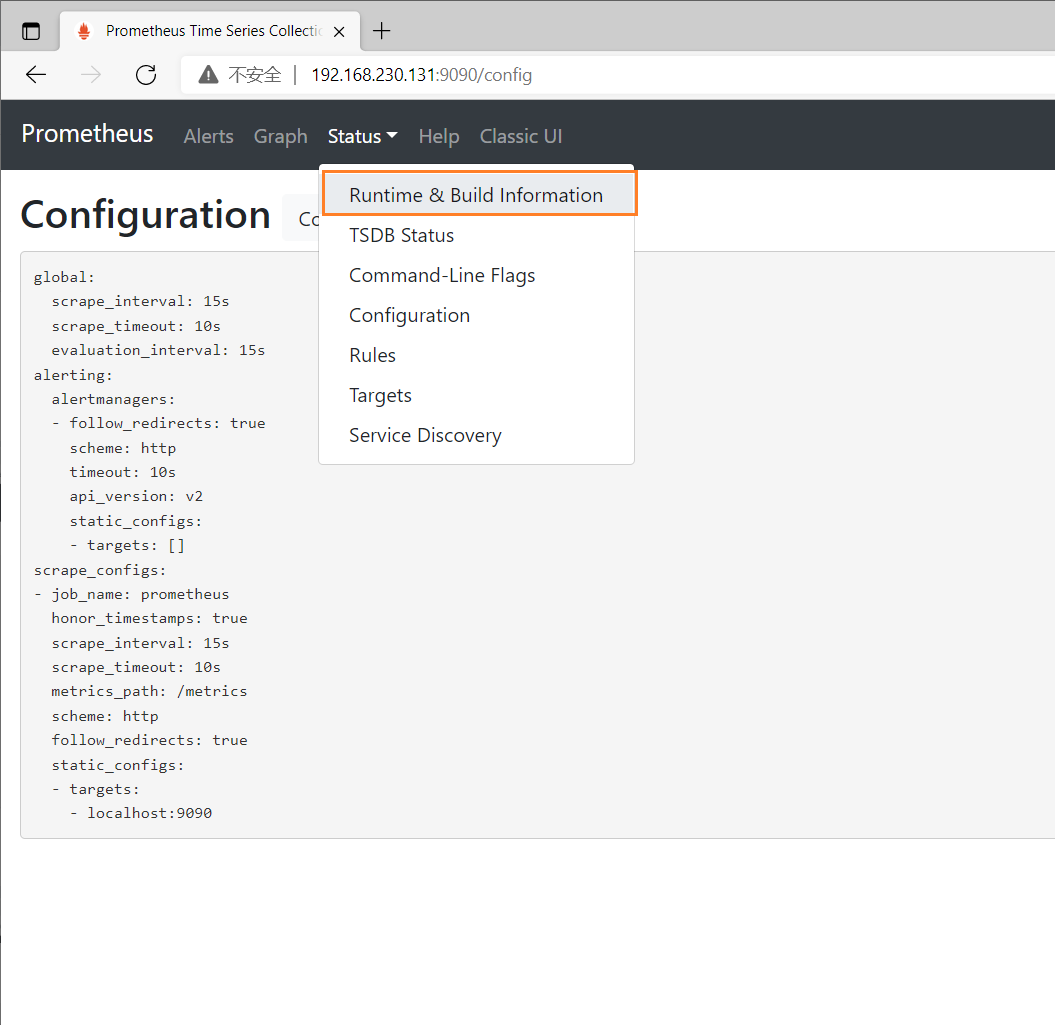Click 'scrape_configs:' config line

click(100, 570)
